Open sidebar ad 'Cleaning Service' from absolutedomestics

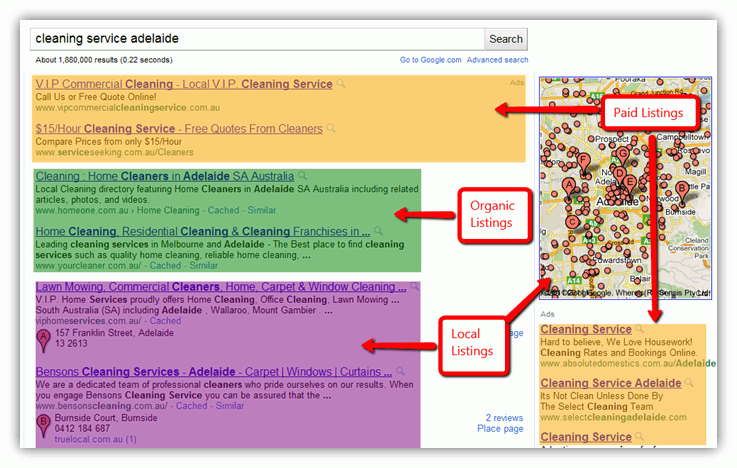click(x=586, y=329)
